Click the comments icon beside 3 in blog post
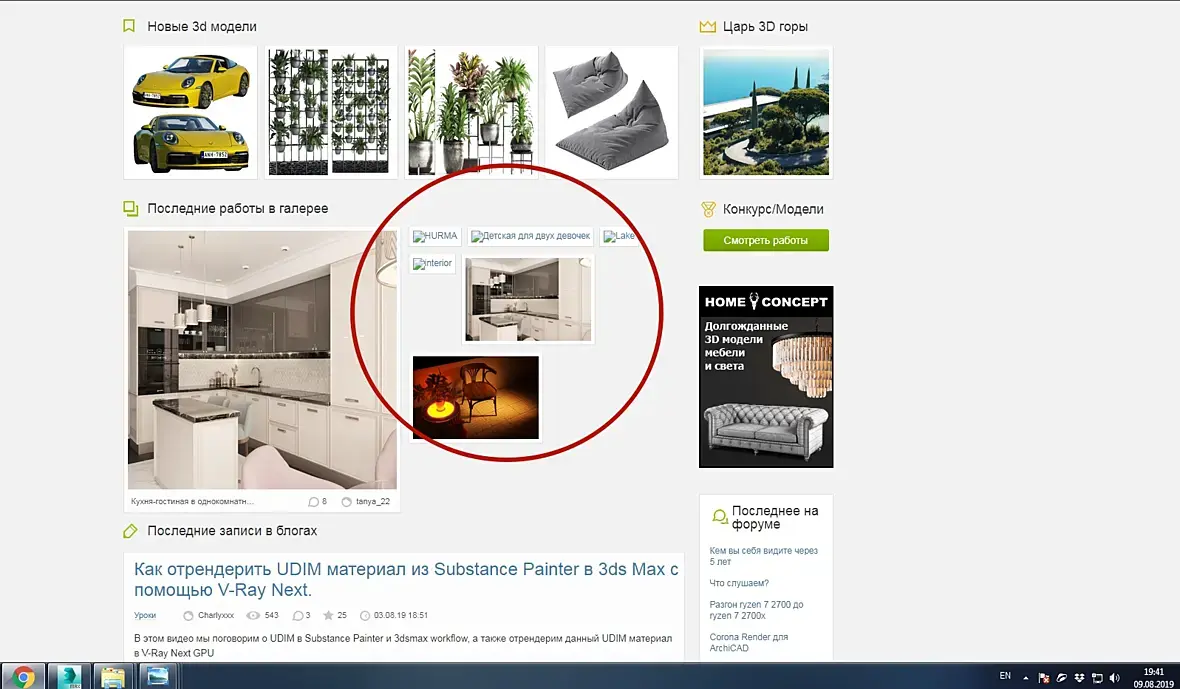1180x689 pixels. [x=298, y=615]
